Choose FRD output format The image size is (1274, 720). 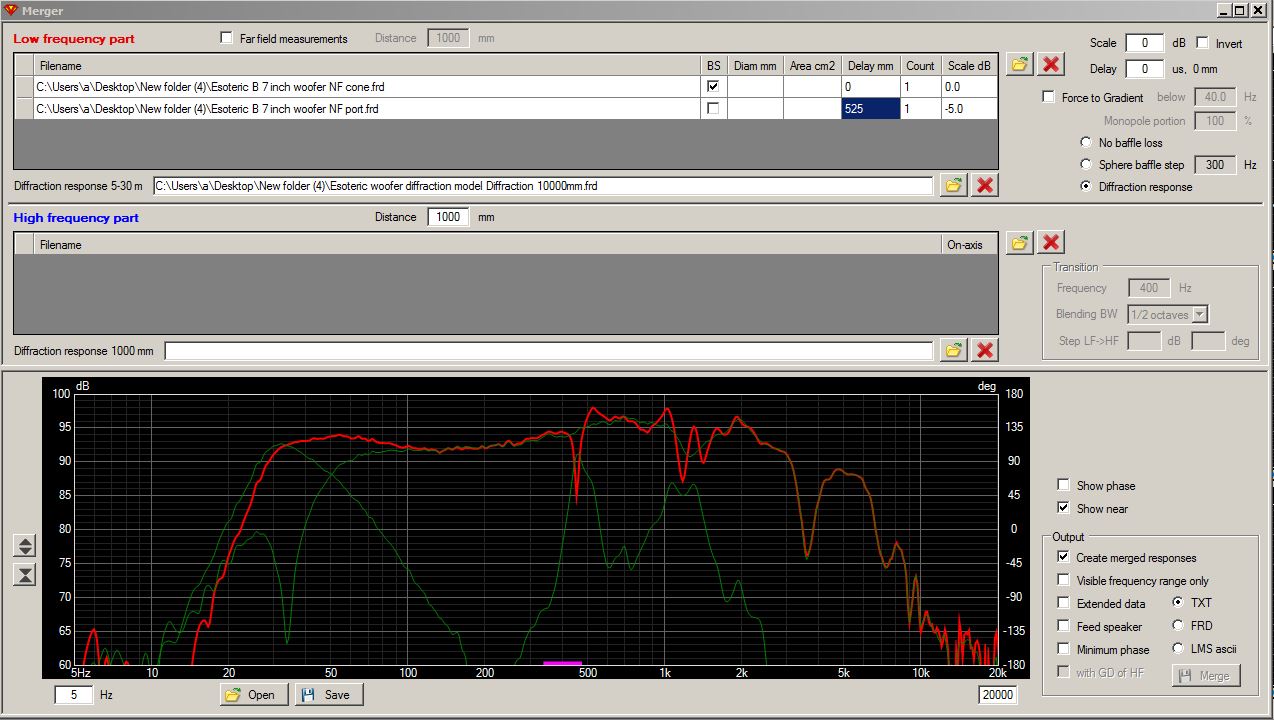click(1178, 626)
